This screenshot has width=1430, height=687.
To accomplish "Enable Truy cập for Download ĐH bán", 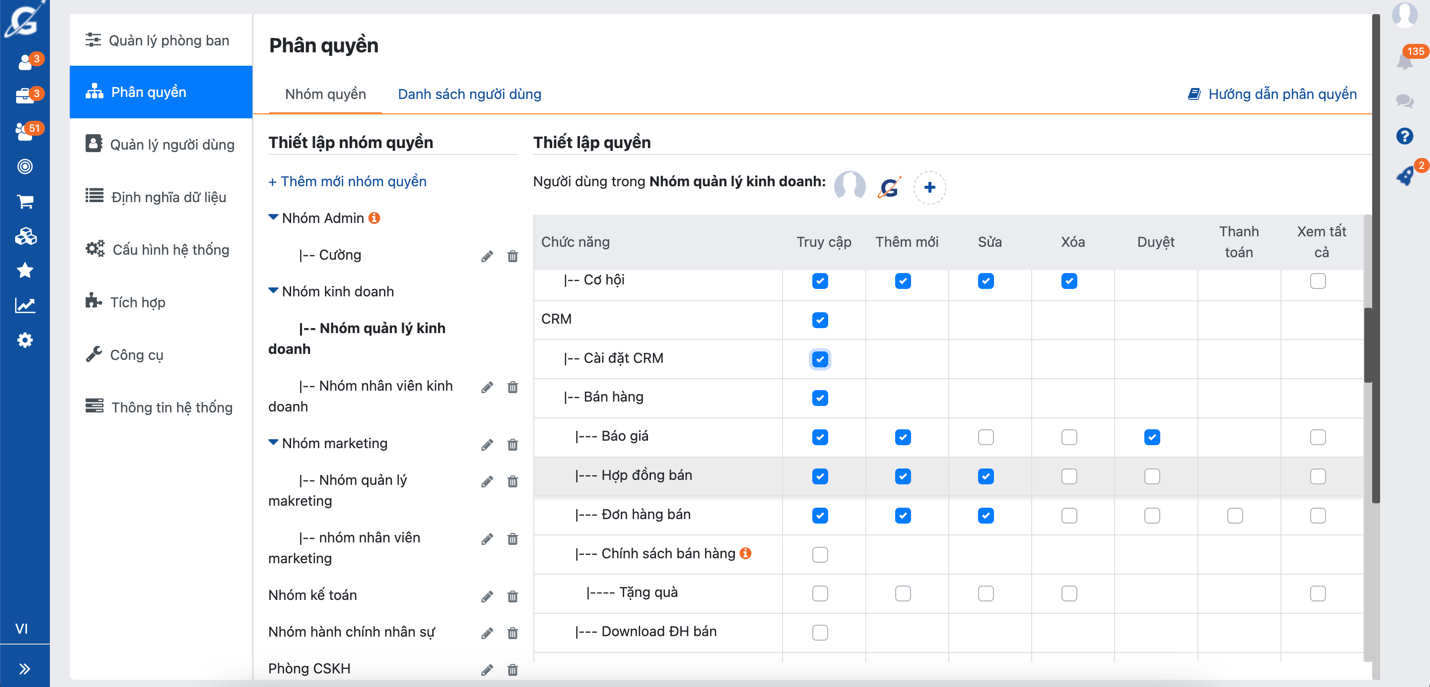I will pos(820,632).
